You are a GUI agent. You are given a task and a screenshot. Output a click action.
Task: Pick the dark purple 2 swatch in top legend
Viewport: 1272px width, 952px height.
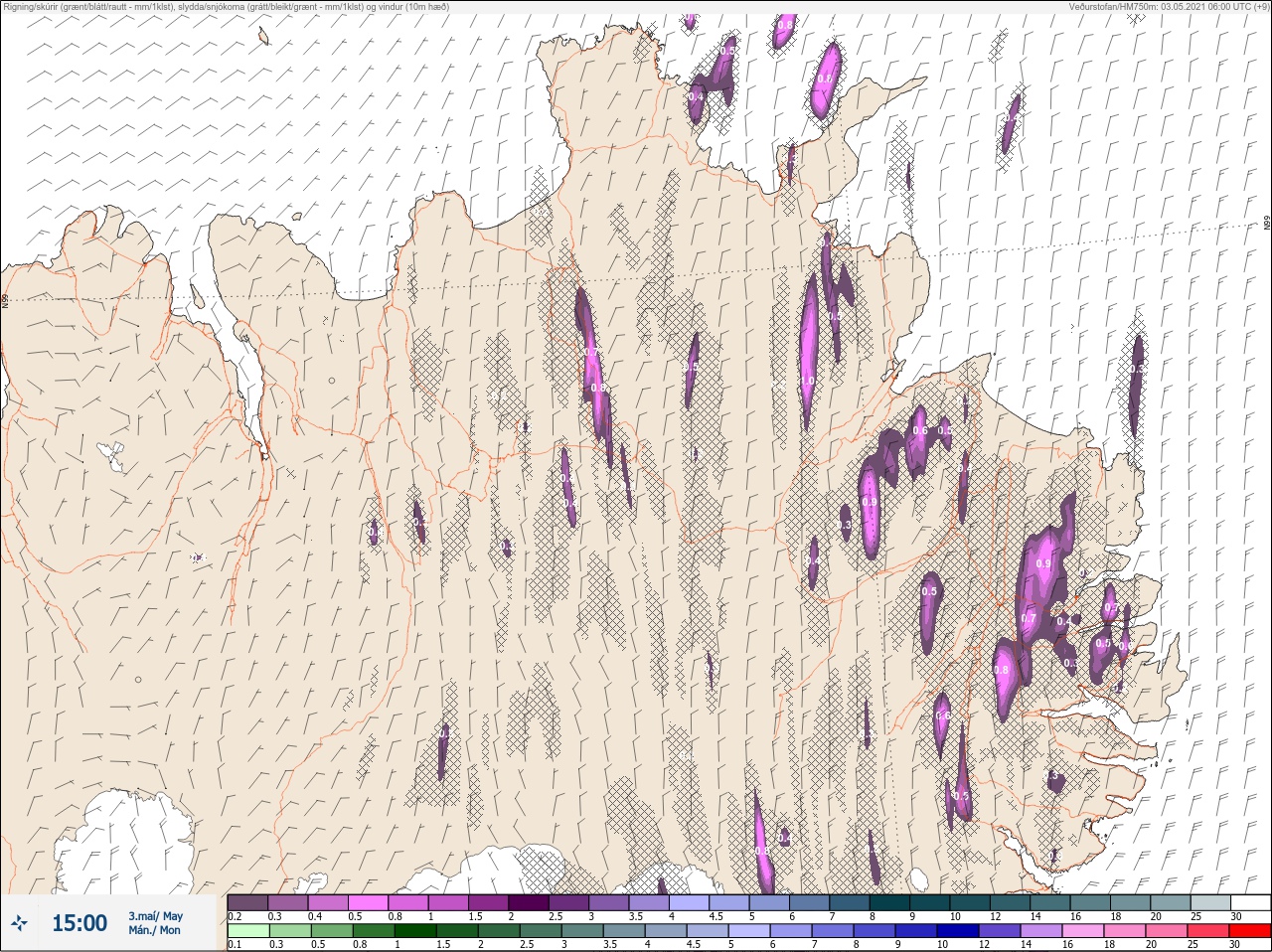(x=529, y=902)
